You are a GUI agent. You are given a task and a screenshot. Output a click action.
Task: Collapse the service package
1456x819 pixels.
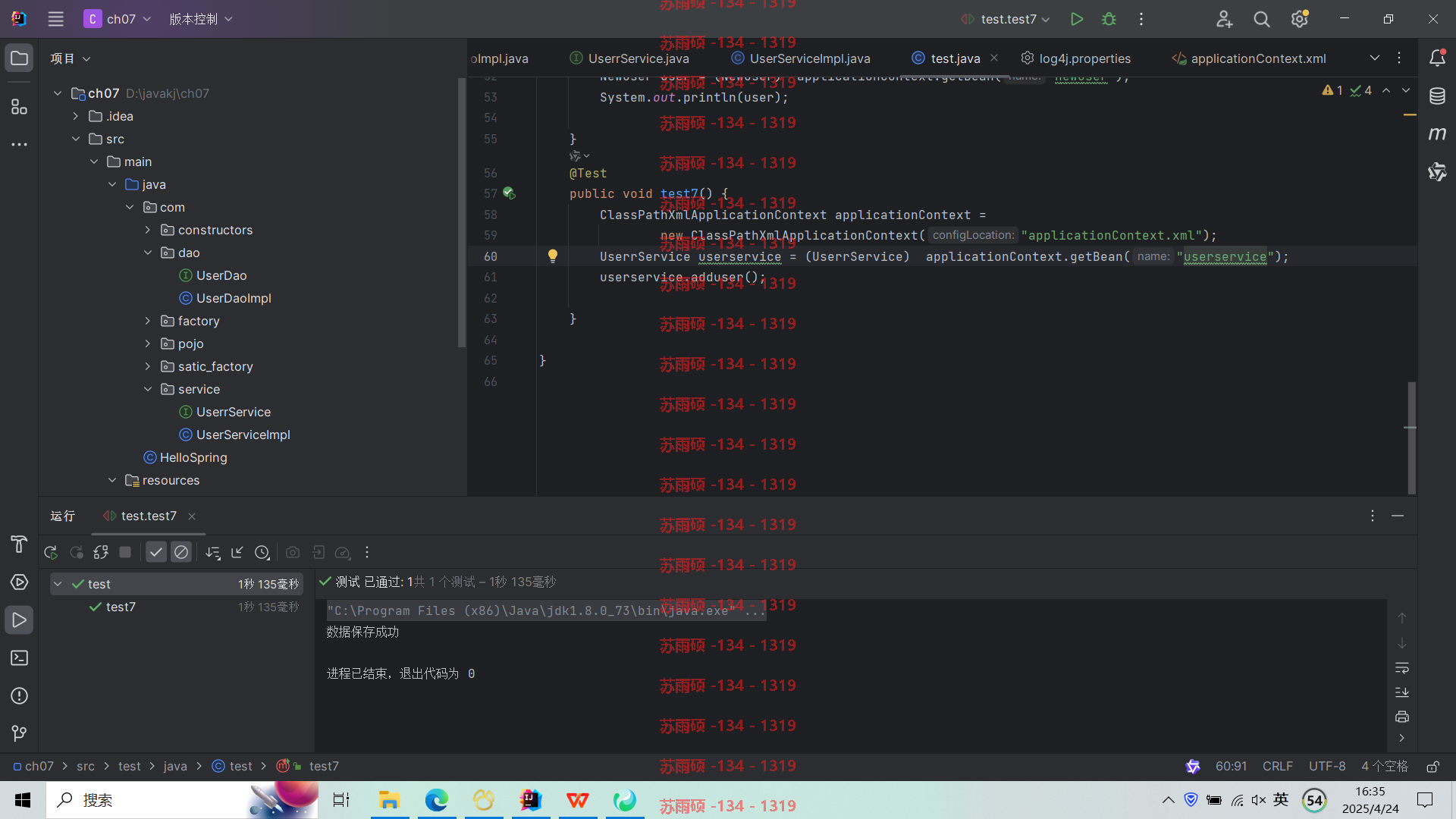coord(148,389)
